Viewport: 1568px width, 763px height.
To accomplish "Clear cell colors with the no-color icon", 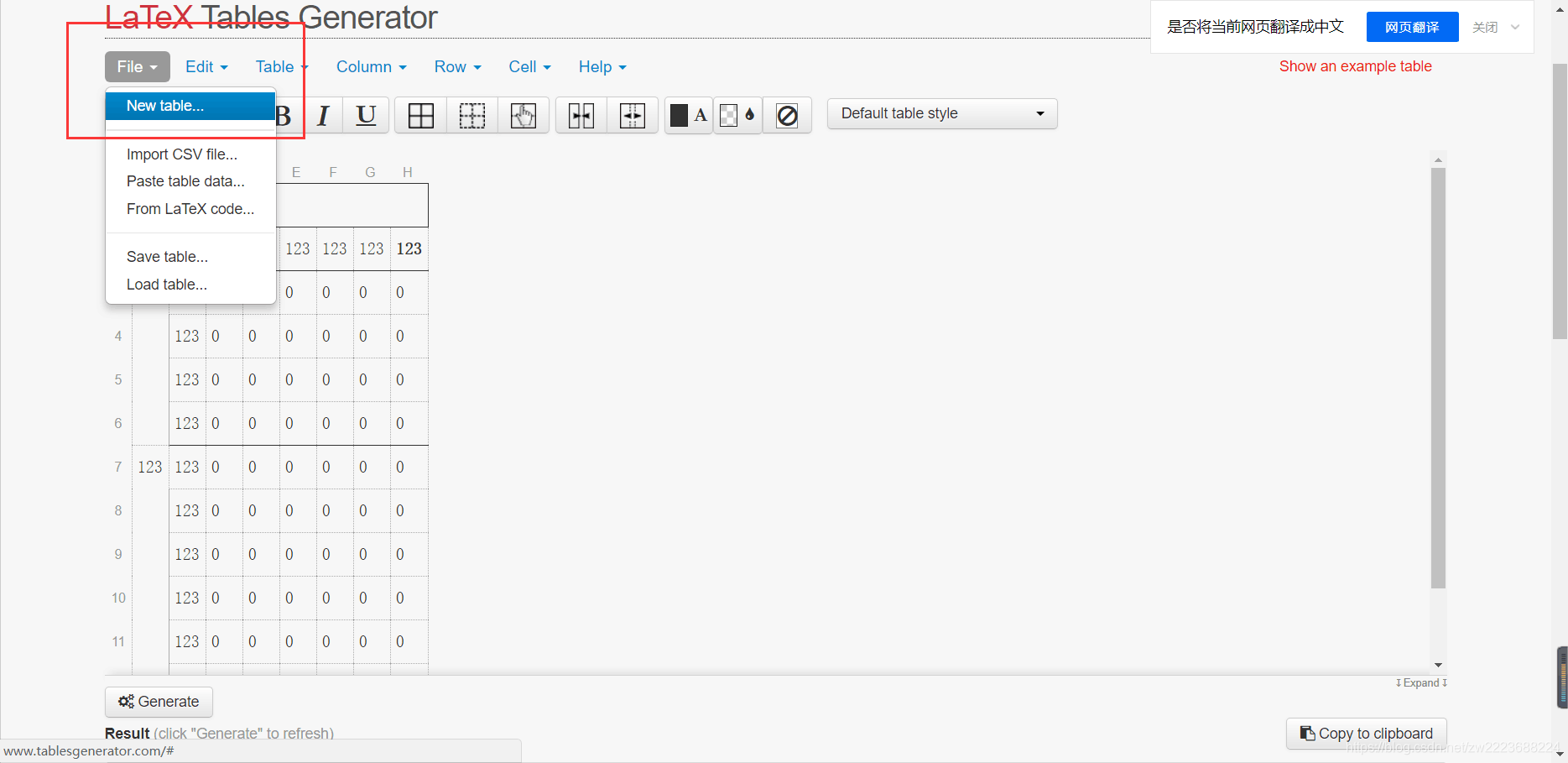I will pos(787,116).
